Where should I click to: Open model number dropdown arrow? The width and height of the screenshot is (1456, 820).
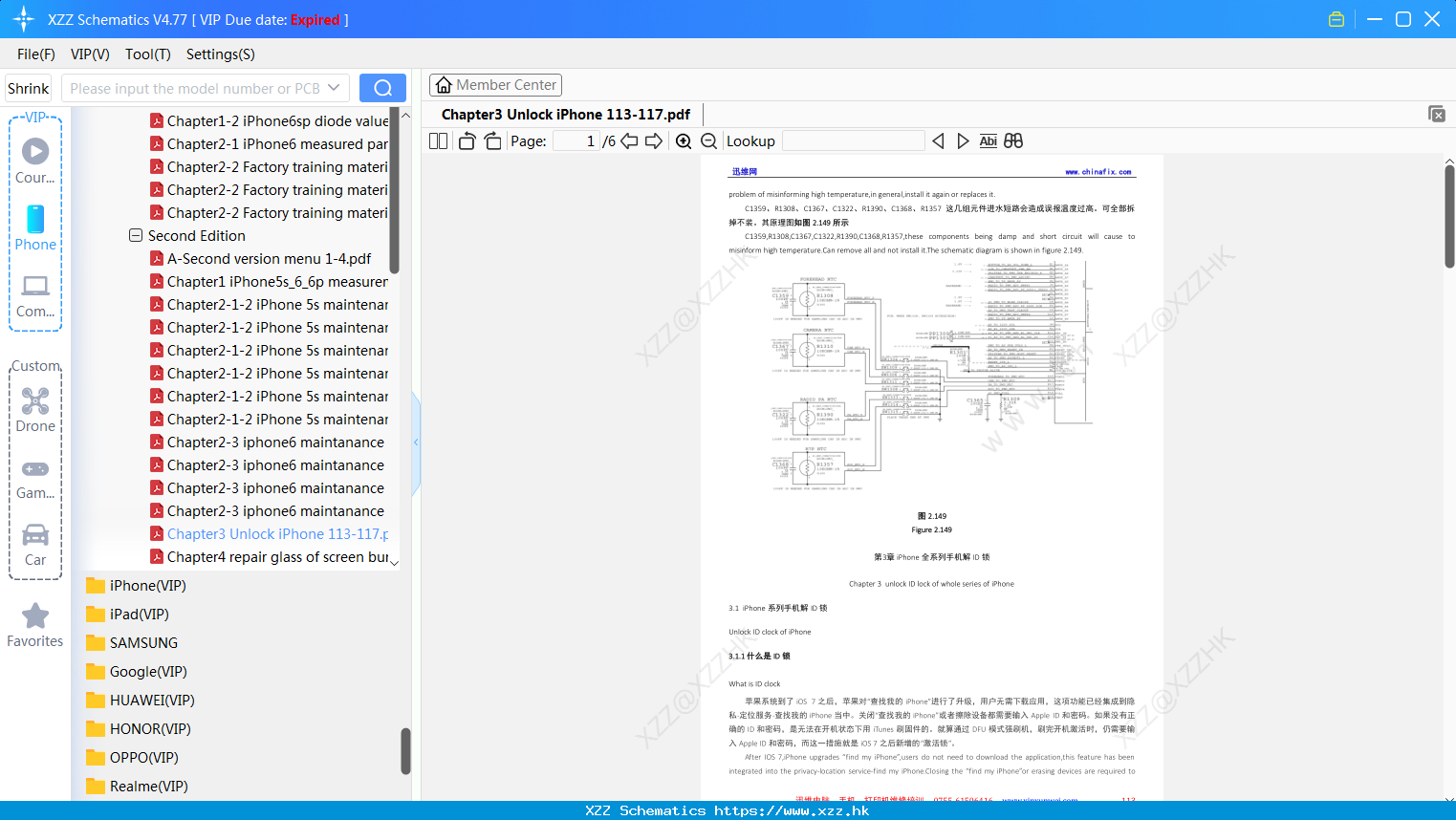click(x=334, y=88)
